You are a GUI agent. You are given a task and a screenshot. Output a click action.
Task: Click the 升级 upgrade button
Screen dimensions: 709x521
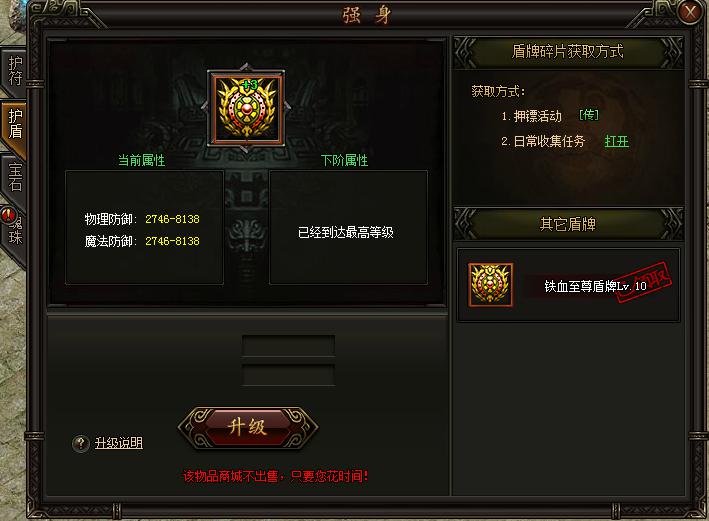[x=248, y=427]
